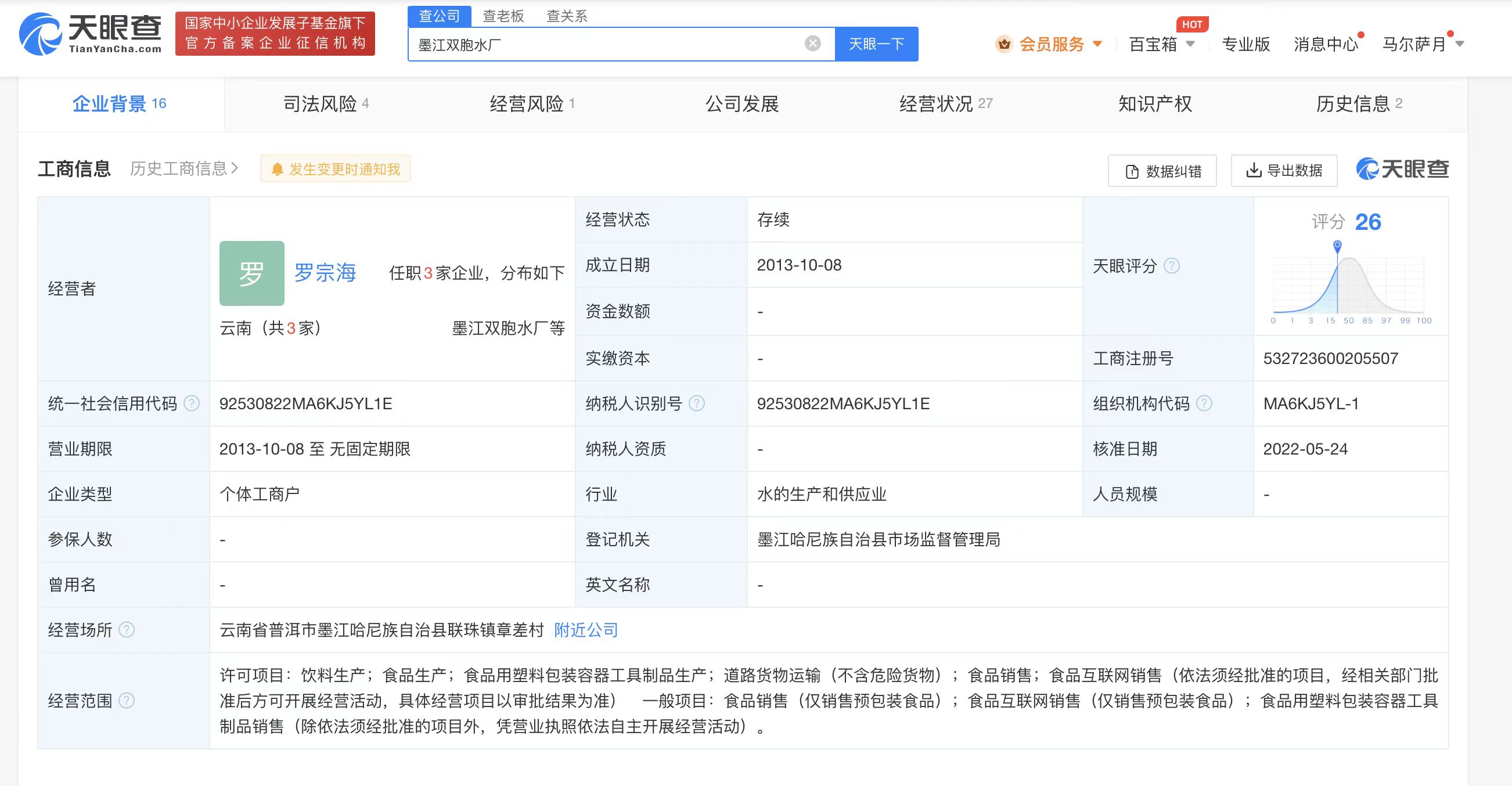This screenshot has width=1512, height=786.
Task: Click the score value 26
Action: (1367, 222)
